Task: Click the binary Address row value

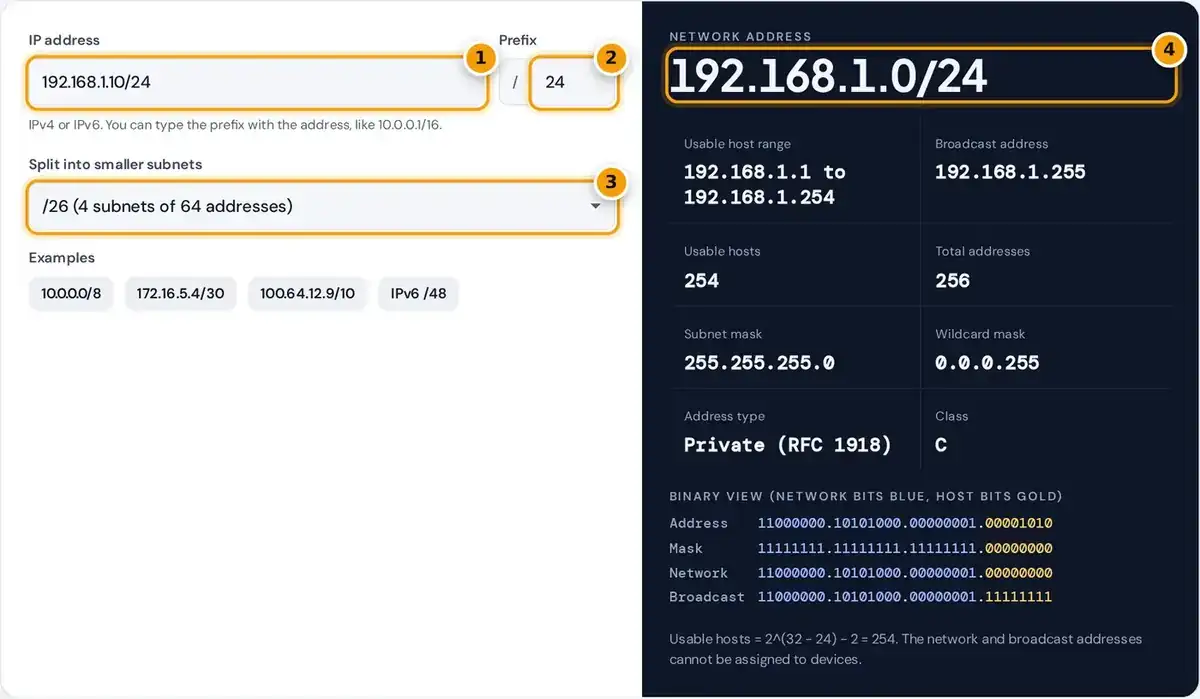Action: click(905, 523)
